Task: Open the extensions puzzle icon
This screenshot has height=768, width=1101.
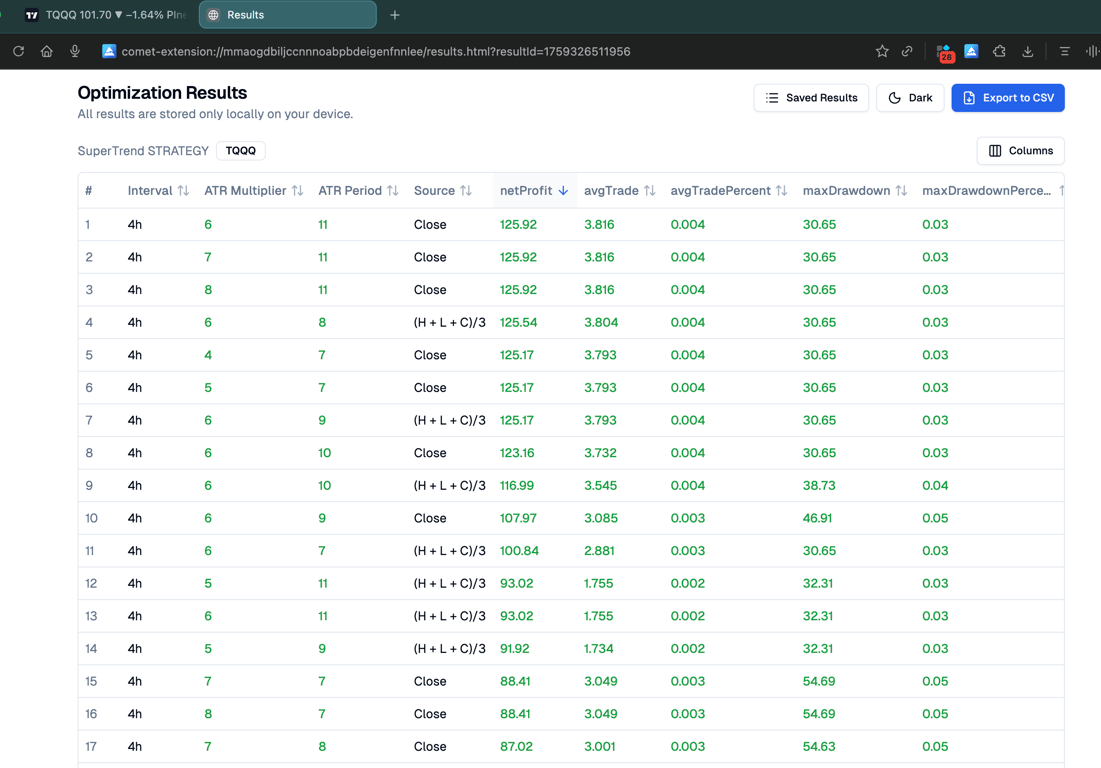Action: pos(999,51)
